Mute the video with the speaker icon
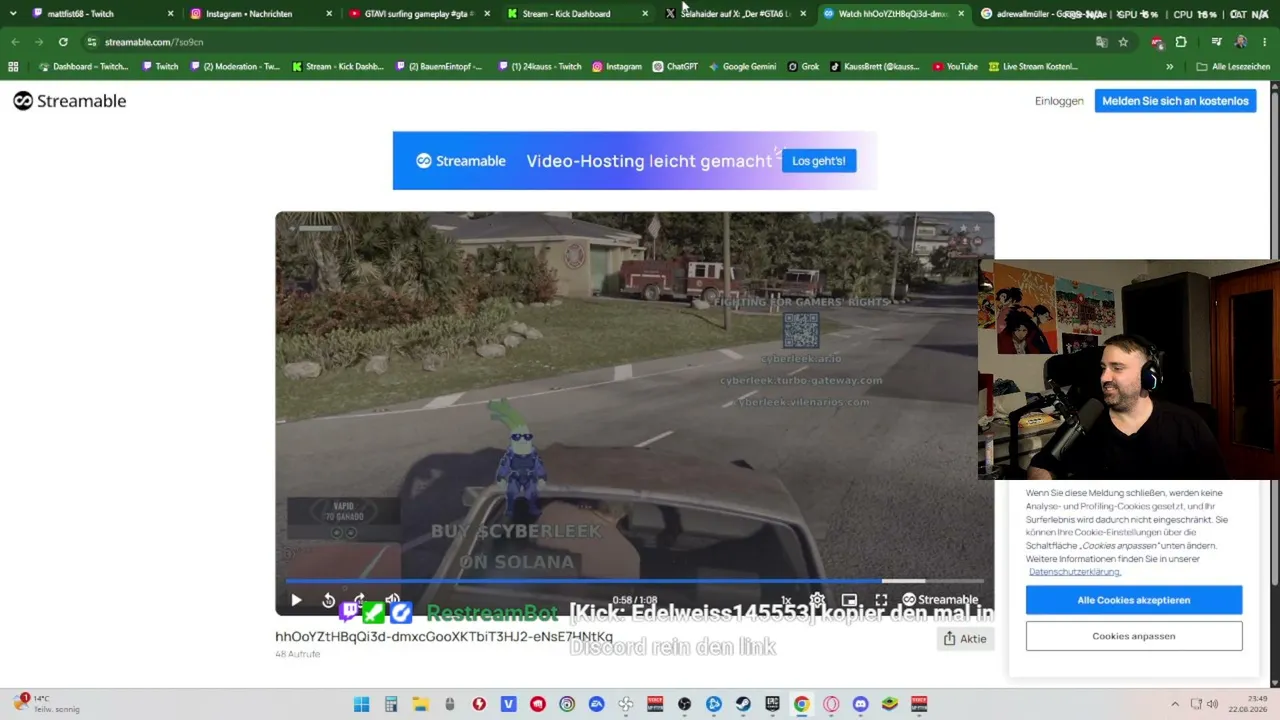 coord(393,600)
